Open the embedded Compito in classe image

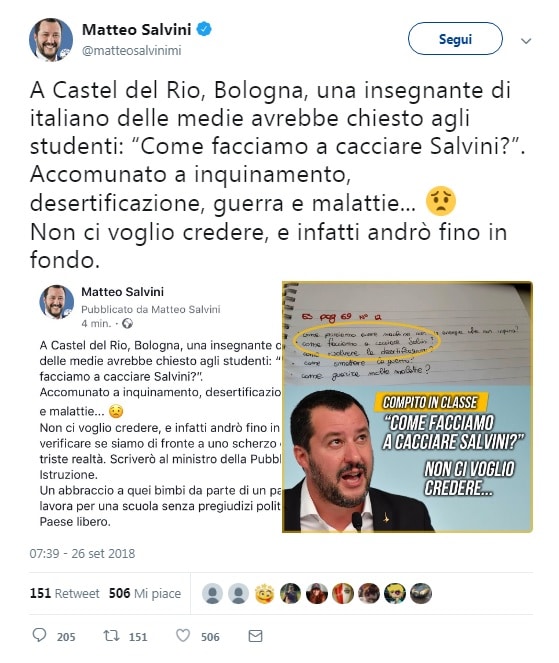click(407, 407)
